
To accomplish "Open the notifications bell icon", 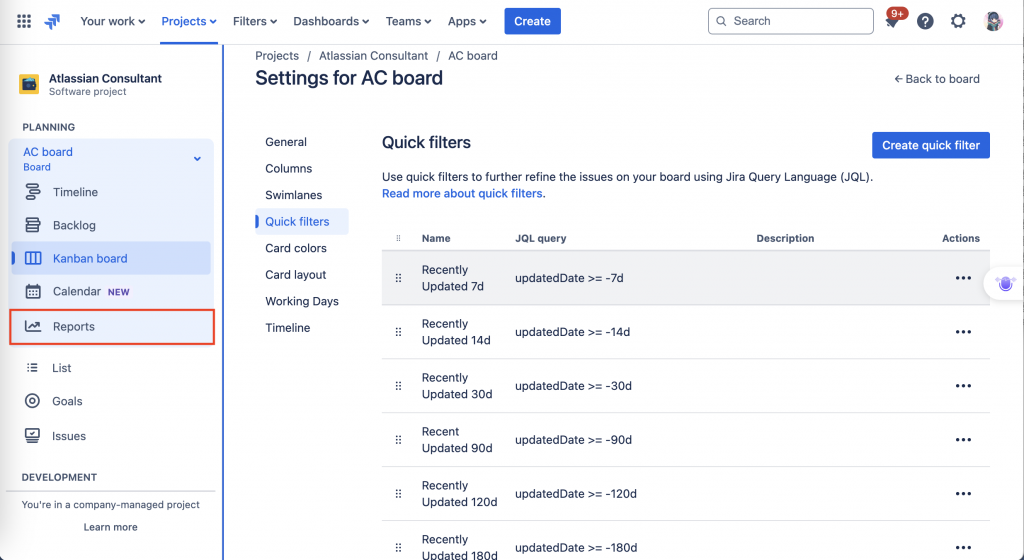I will (x=893, y=21).
